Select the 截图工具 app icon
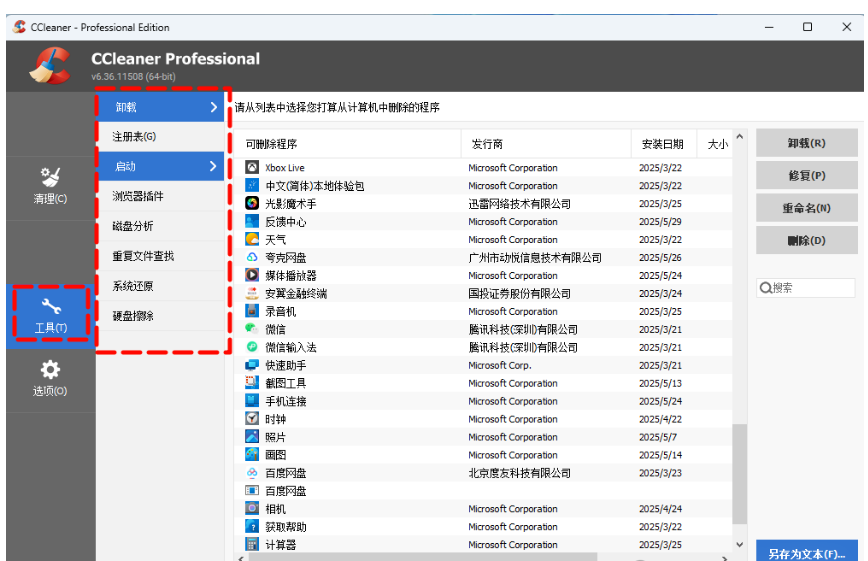Viewport: 868px width, 561px height. tap(252, 383)
